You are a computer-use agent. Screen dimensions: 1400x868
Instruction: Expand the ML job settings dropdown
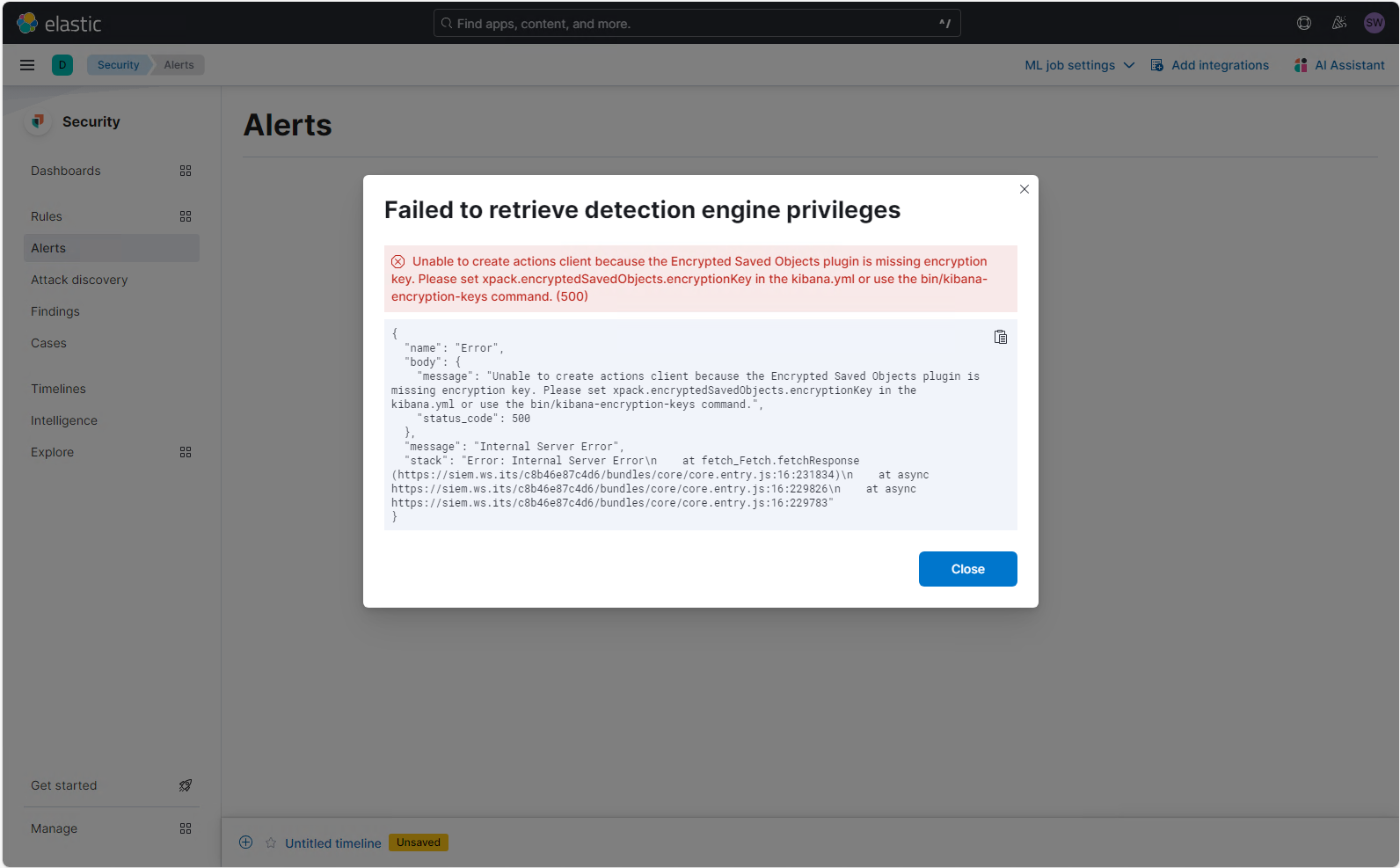(1080, 65)
